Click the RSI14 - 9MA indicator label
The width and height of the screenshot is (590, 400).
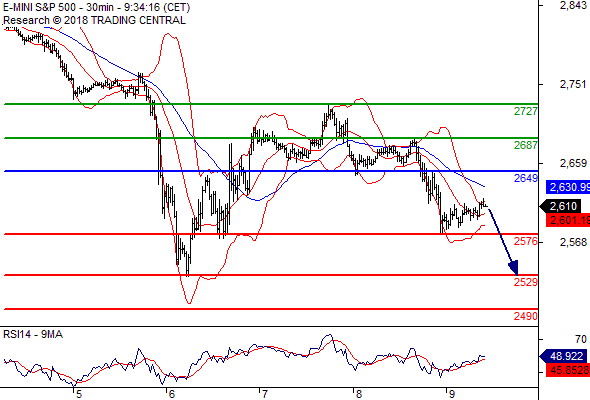33,334
